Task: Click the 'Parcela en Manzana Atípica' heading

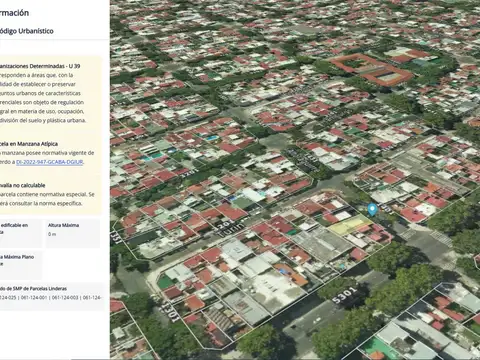Action: click(x=29, y=144)
